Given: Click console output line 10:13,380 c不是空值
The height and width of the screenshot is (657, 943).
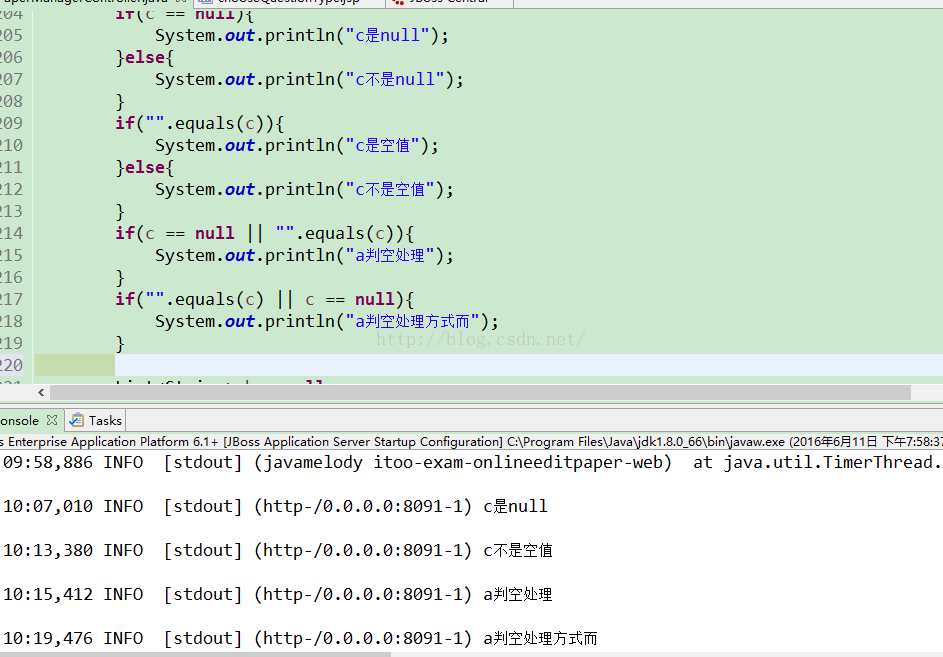Looking at the screenshot, I should 278,551.
